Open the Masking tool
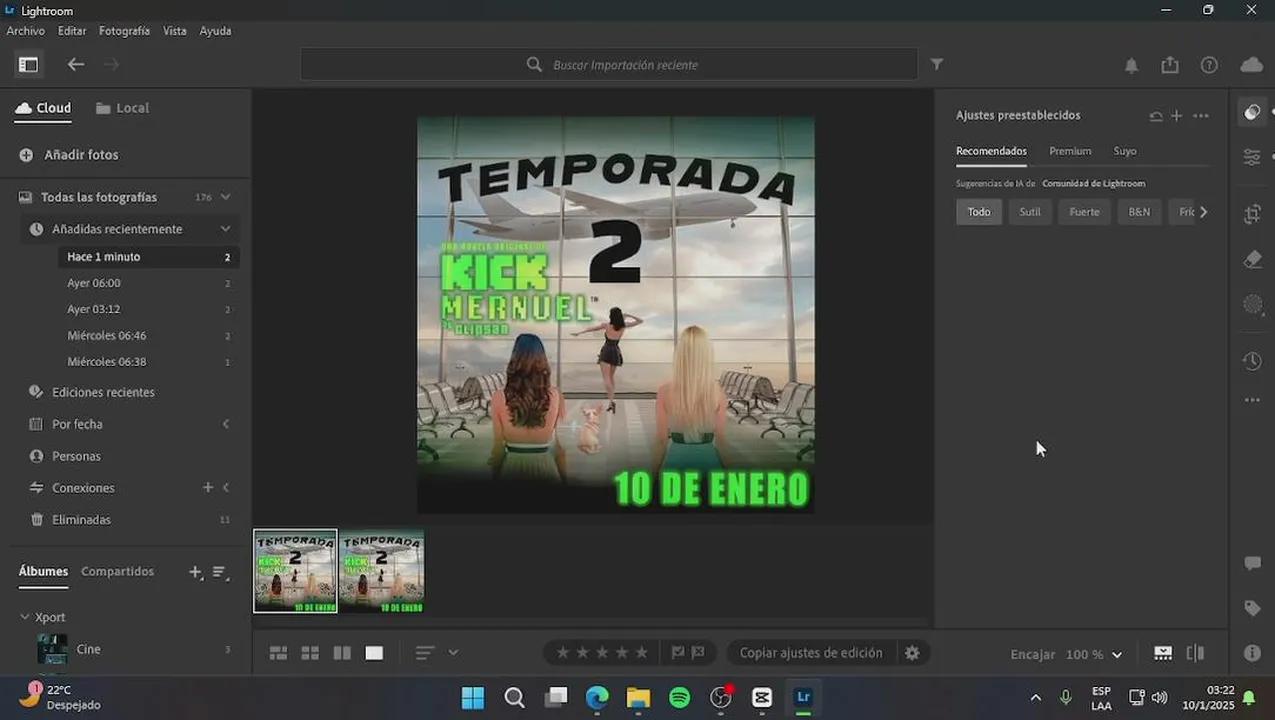Image resolution: width=1275 pixels, height=720 pixels. 1252,306
